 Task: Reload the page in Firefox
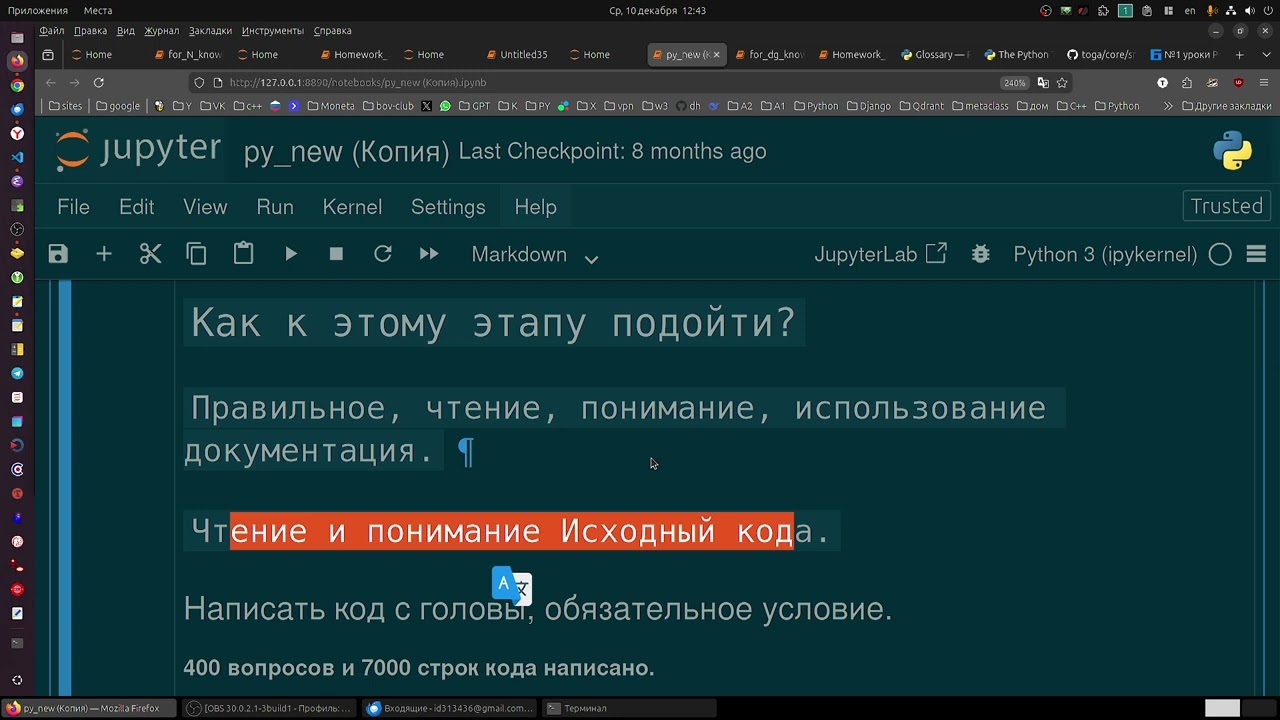98,82
